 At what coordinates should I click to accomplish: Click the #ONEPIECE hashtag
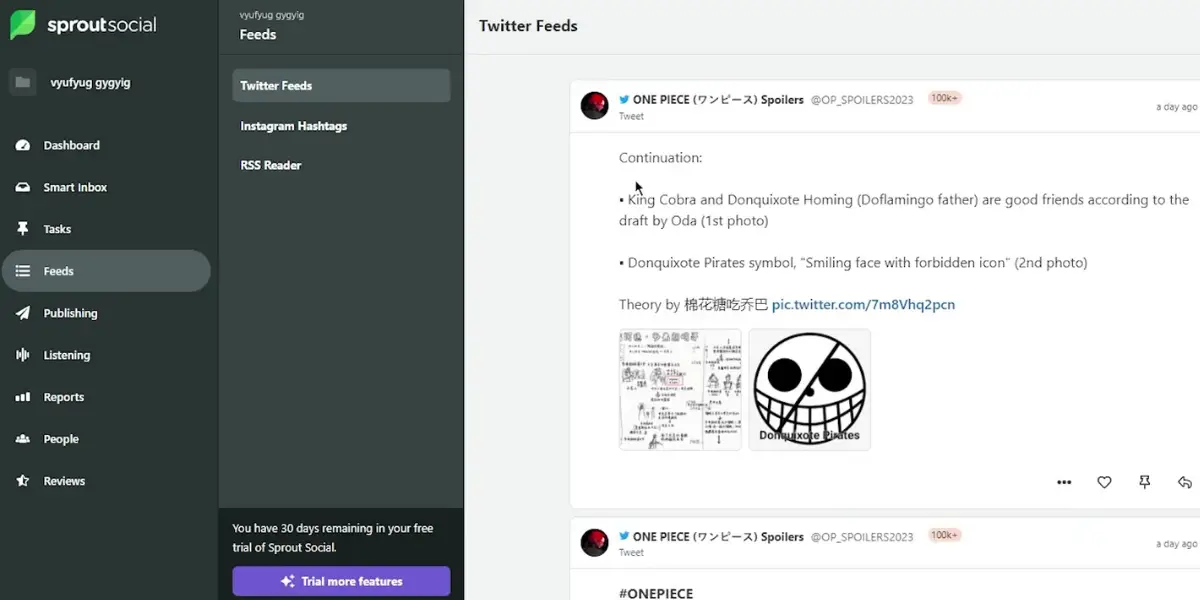[656, 594]
